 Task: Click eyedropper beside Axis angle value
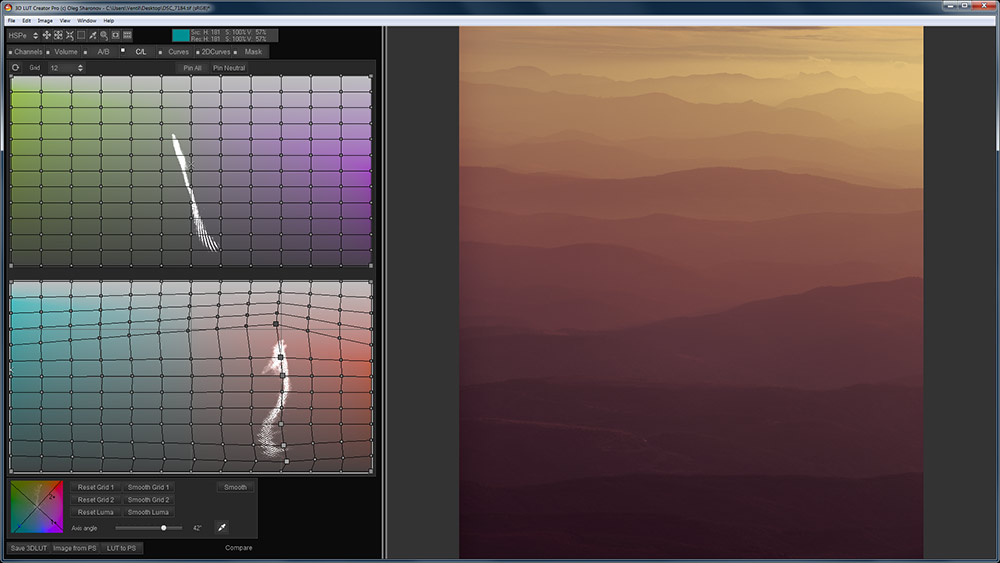coord(222,527)
